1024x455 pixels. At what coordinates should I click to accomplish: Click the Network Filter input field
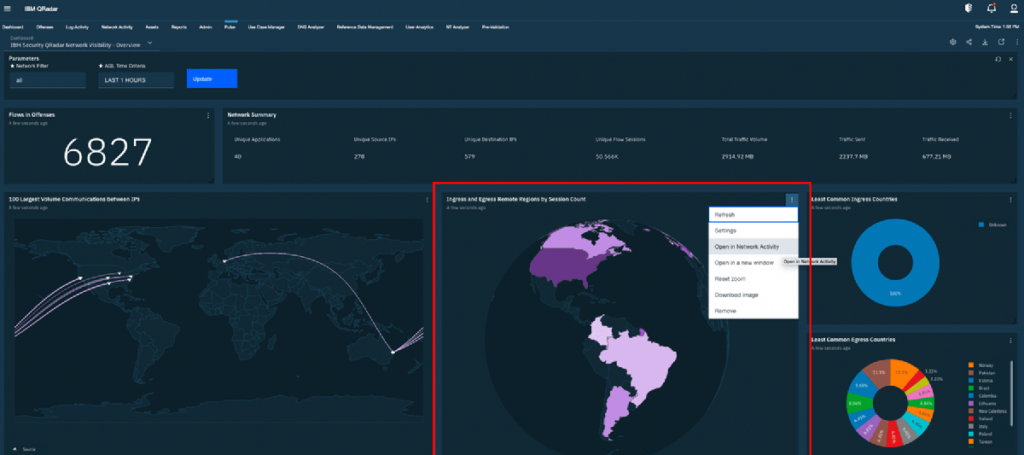(47, 80)
